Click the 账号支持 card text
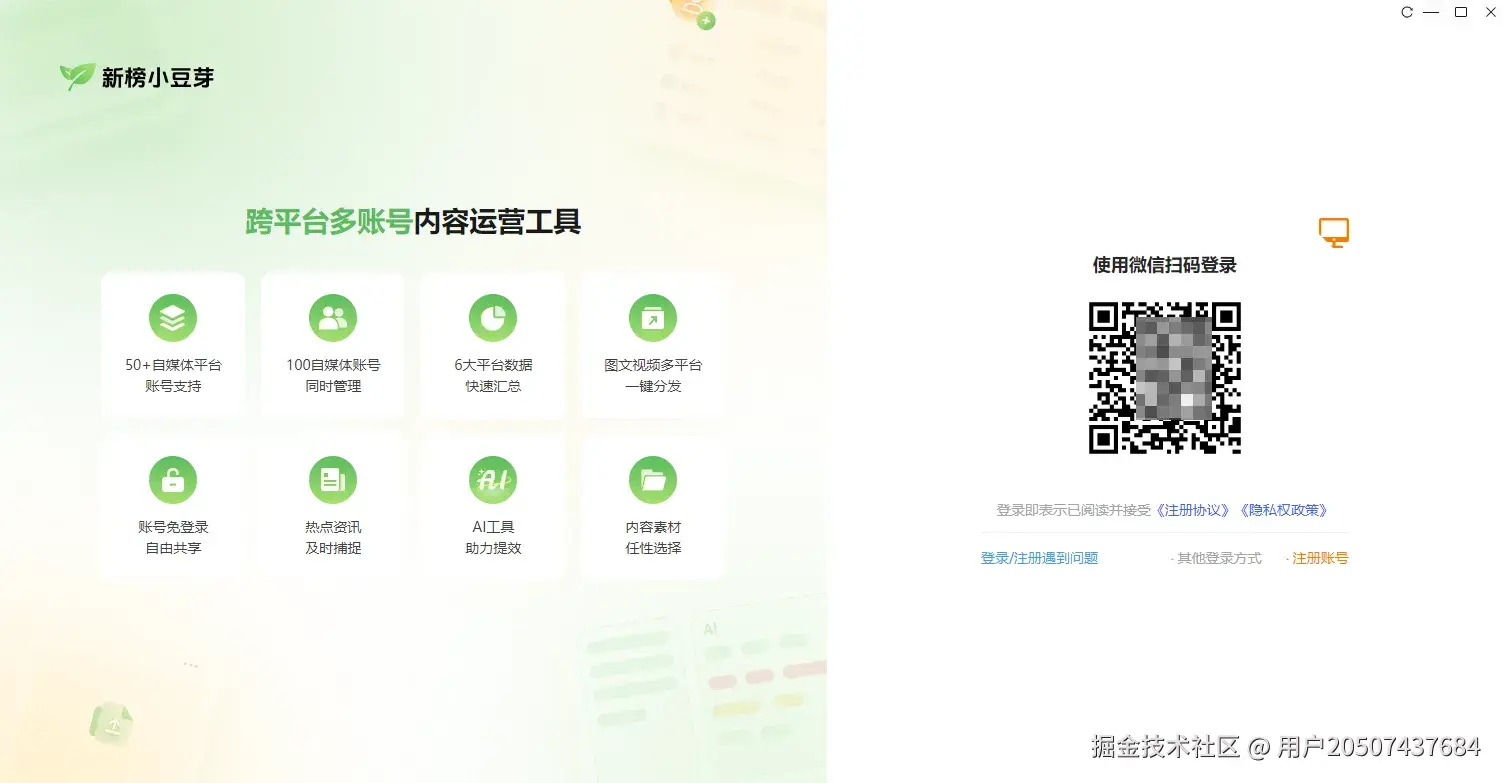 tap(173, 386)
